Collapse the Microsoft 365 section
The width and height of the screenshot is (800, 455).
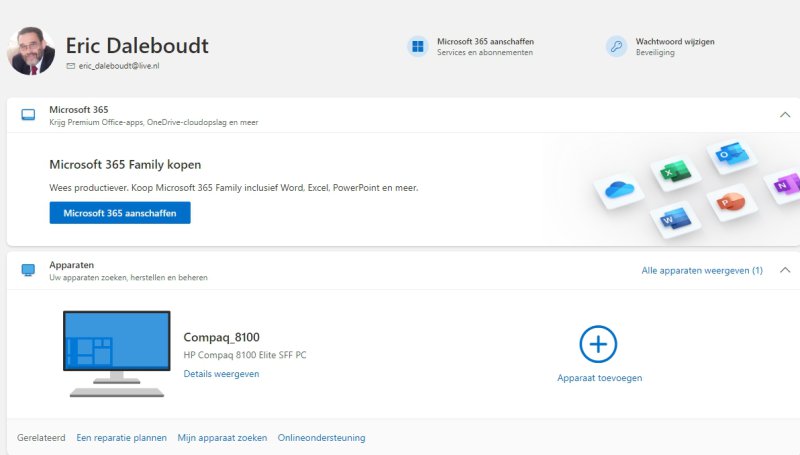tap(785, 115)
